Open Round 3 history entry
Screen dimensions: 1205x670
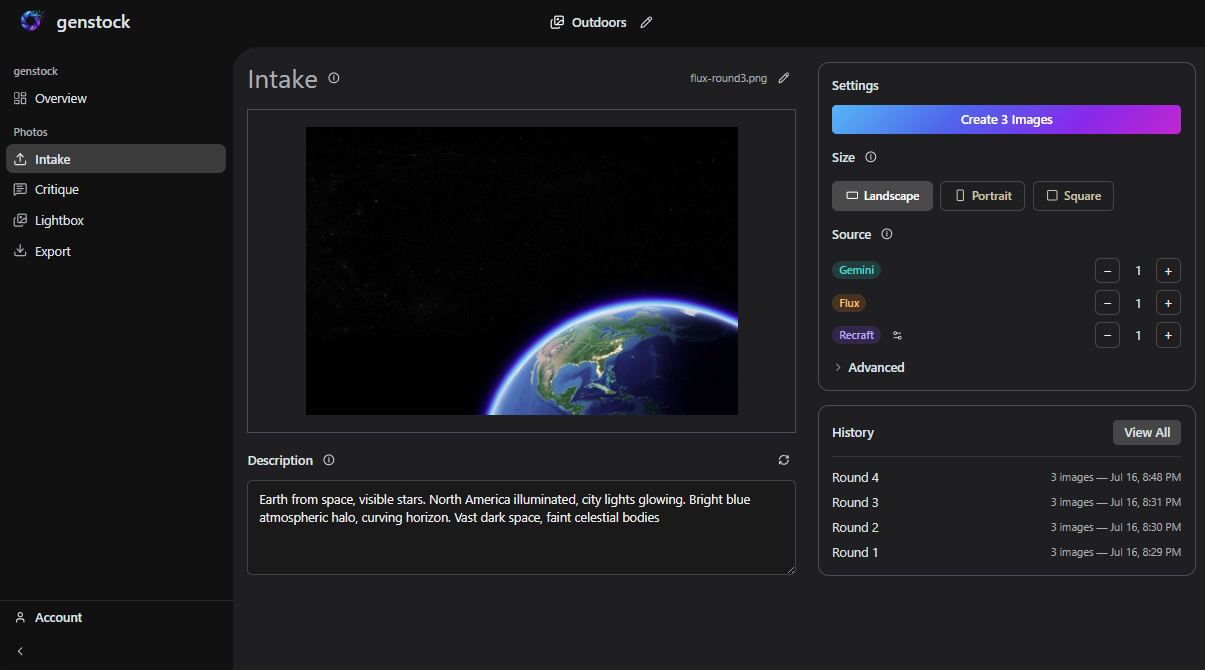(1006, 502)
